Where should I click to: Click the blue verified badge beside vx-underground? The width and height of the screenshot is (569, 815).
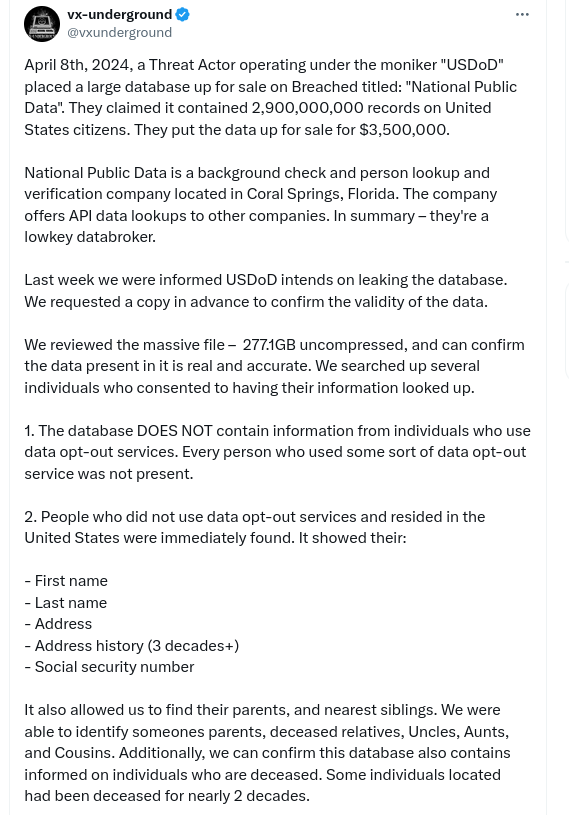coord(182,15)
